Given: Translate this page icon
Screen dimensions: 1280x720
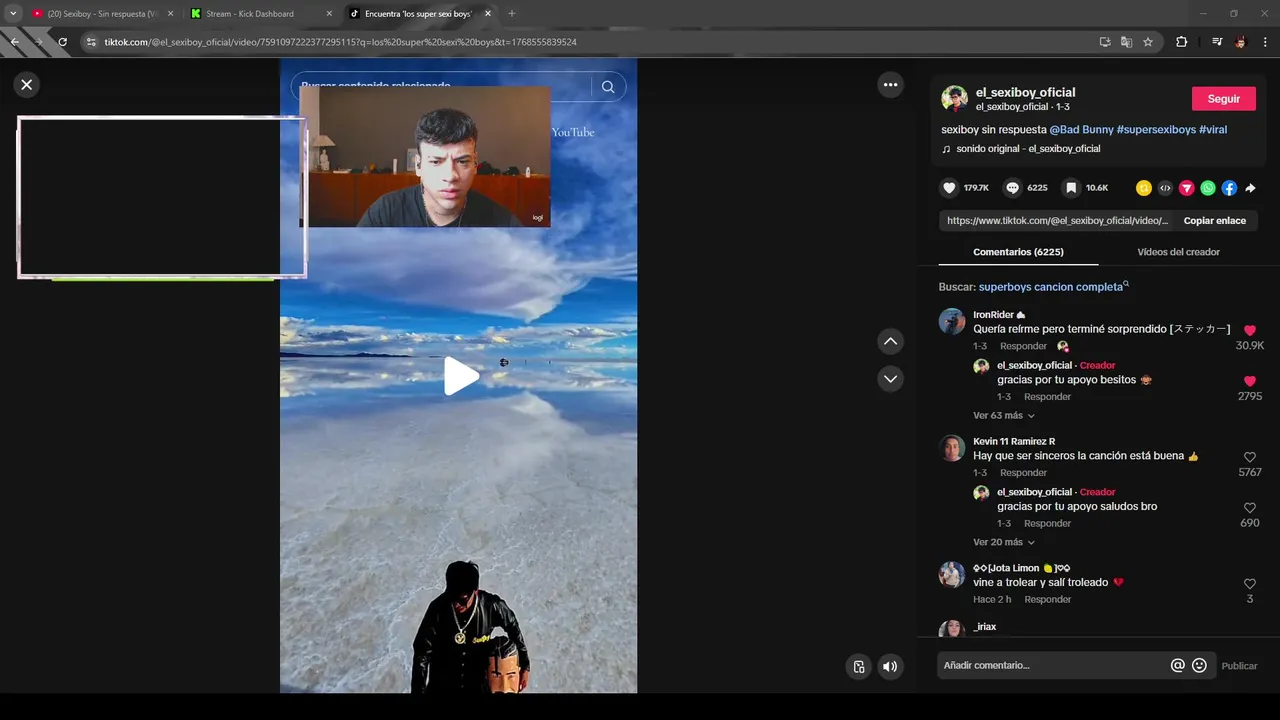Looking at the screenshot, I should click(1126, 42).
